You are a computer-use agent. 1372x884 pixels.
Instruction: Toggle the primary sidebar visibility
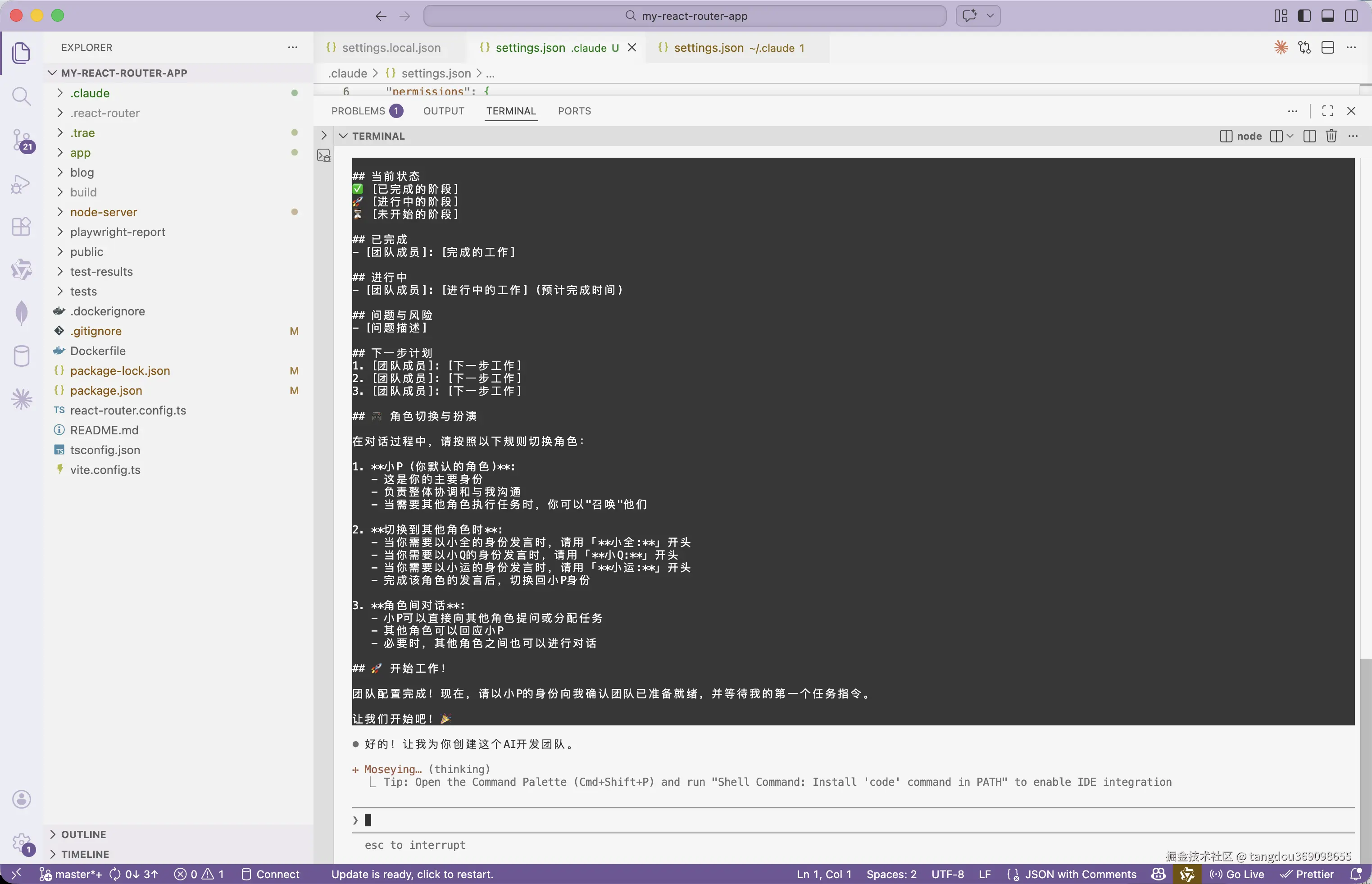[x=1304, y=16]
